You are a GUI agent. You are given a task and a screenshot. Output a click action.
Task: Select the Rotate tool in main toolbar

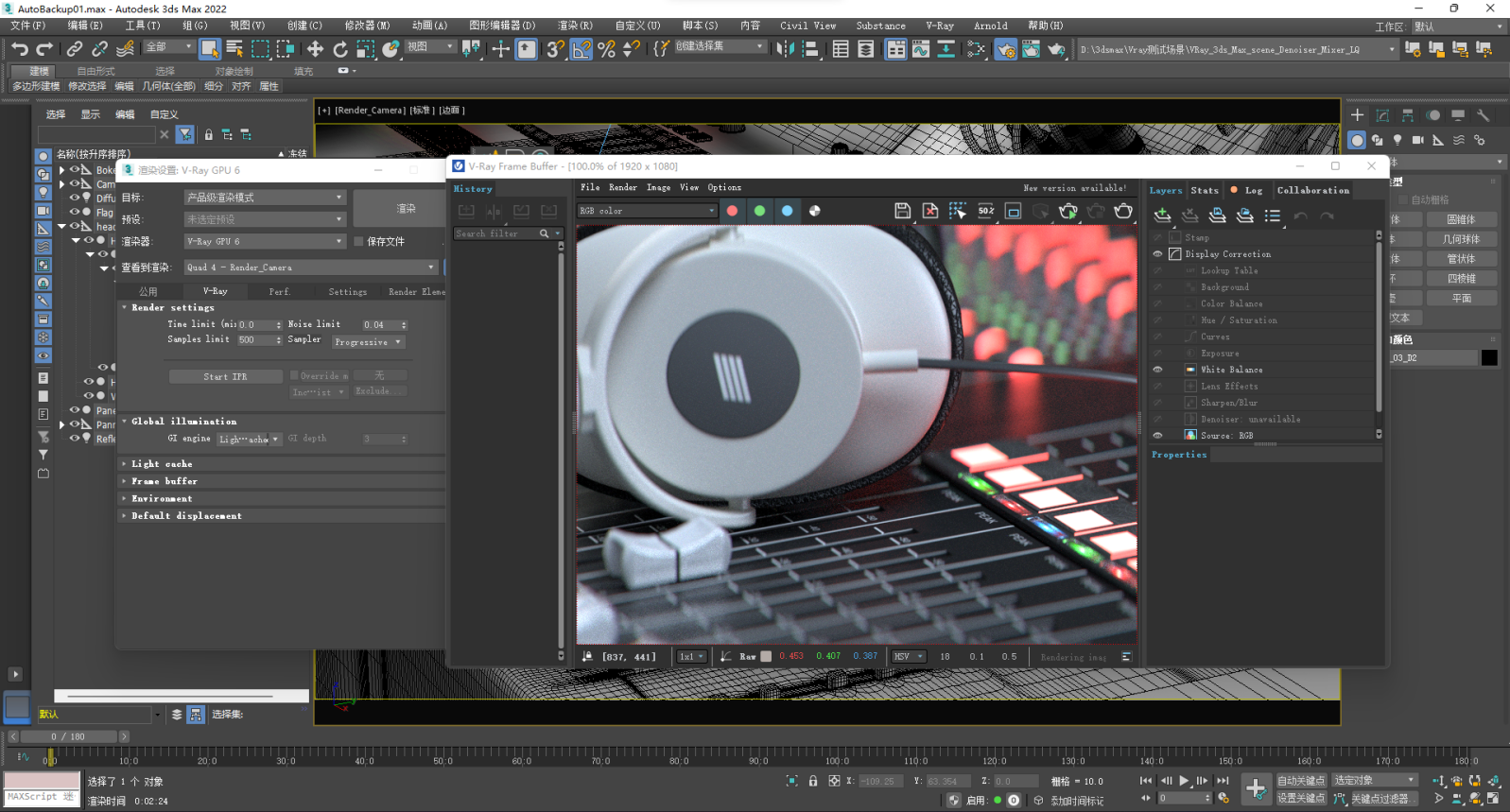click(340, 49)
